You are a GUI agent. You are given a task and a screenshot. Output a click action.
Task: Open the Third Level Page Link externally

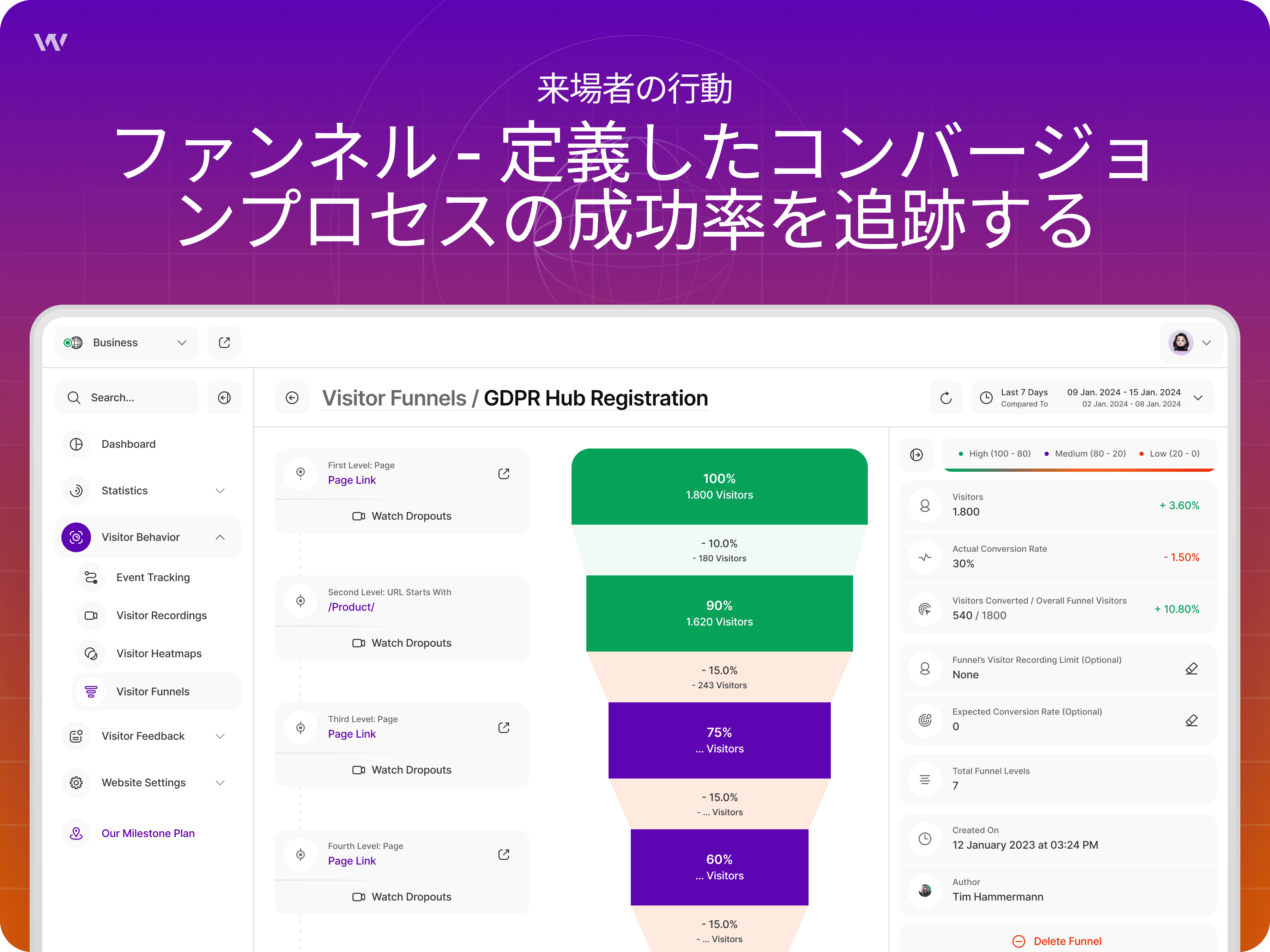pos(503,728)
